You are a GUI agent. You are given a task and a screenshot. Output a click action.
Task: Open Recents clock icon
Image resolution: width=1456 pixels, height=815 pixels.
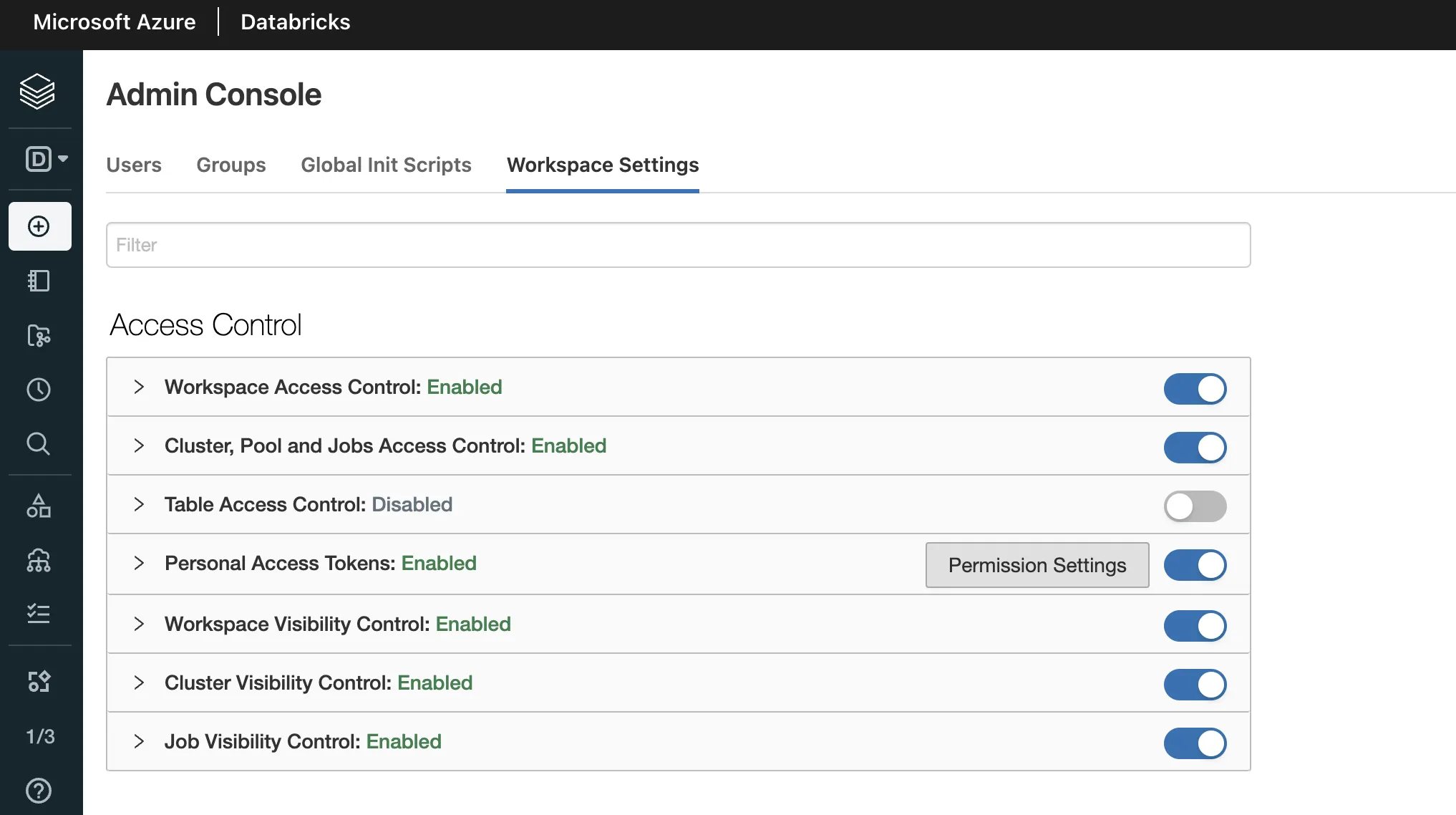(39, 390)
